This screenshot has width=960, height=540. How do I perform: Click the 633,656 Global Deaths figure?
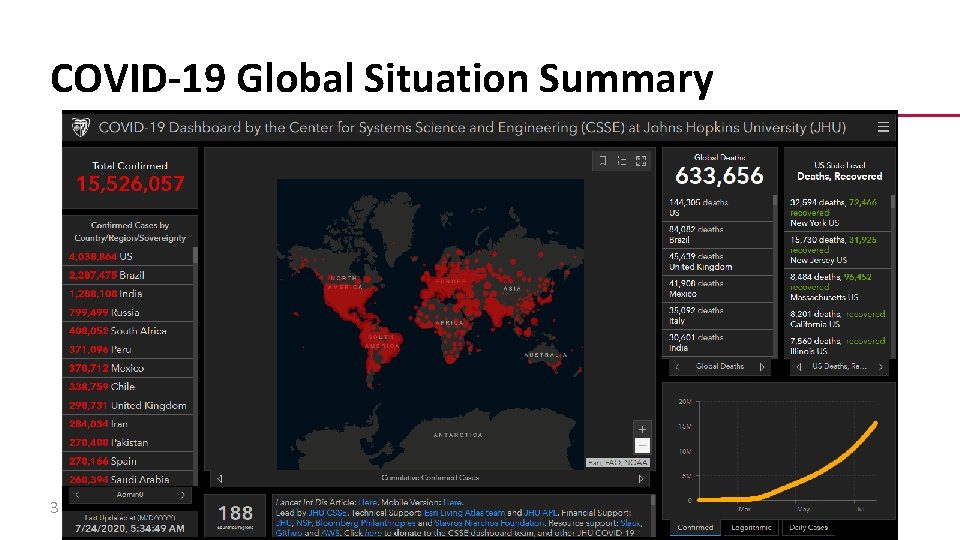(x=719, y=176)
